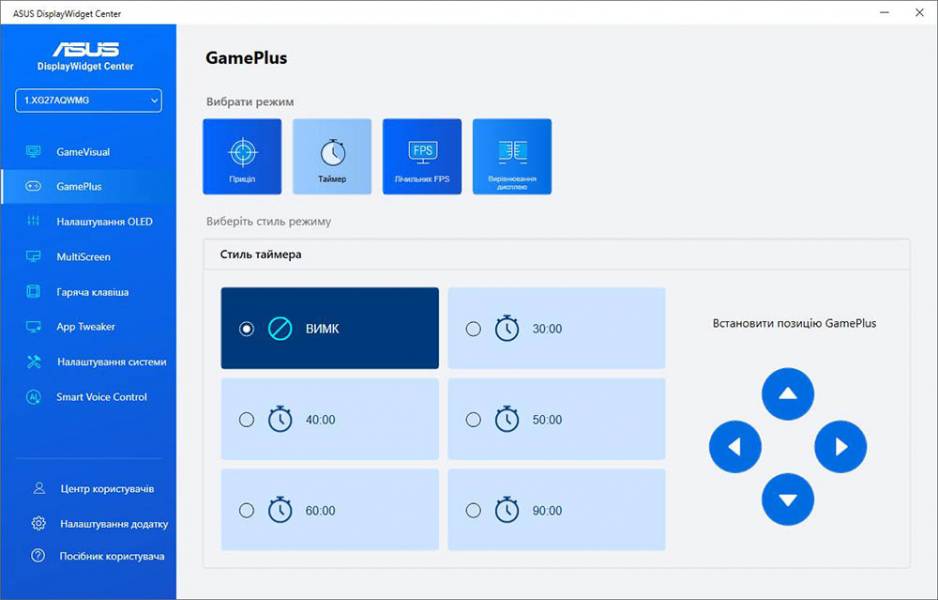
Task: Open the Вирівнювання дисплею mode tile
Action: [512, 157]
